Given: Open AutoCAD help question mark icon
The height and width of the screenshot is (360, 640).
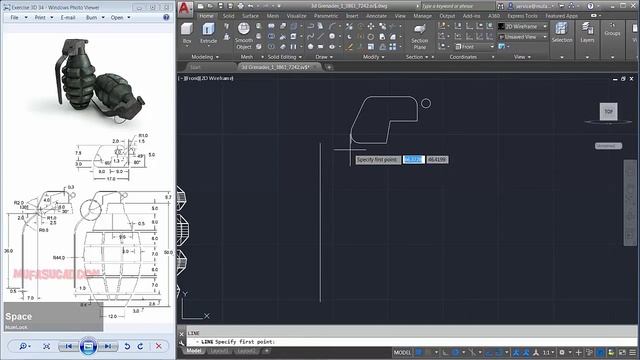Looking at the screenshot, I should click(x=590, y=6).
